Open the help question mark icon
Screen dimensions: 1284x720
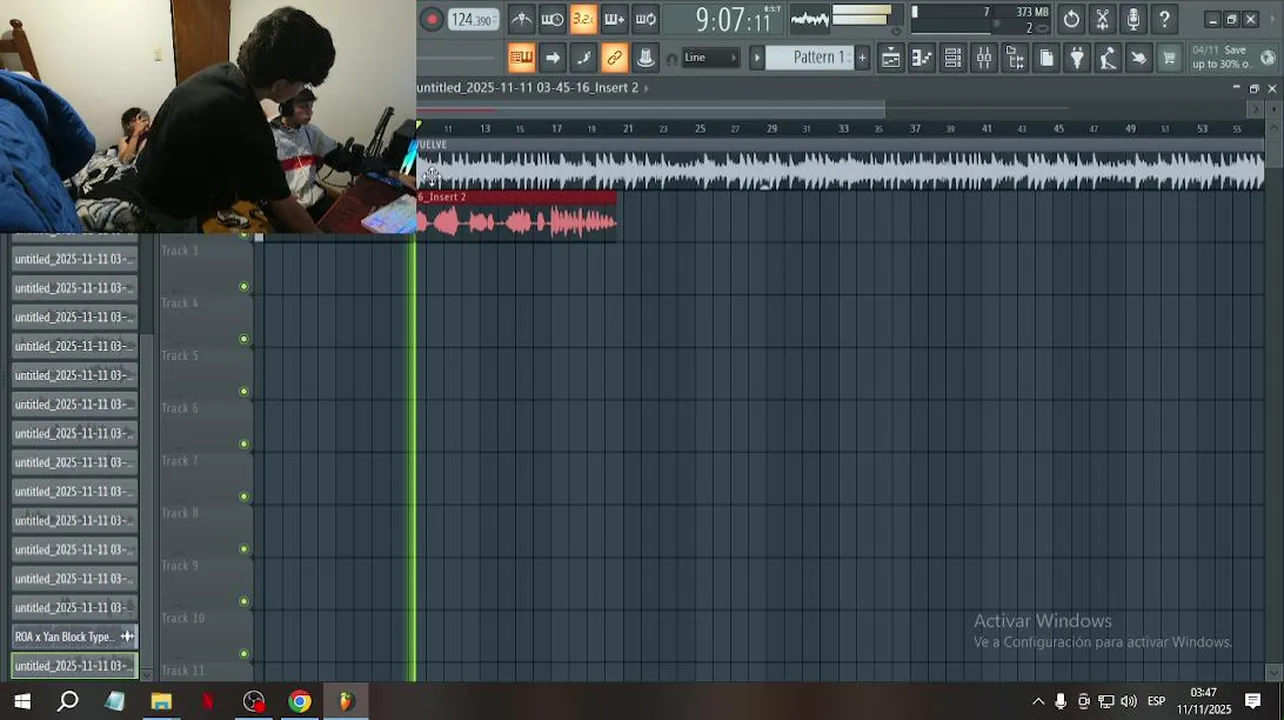1164,19
